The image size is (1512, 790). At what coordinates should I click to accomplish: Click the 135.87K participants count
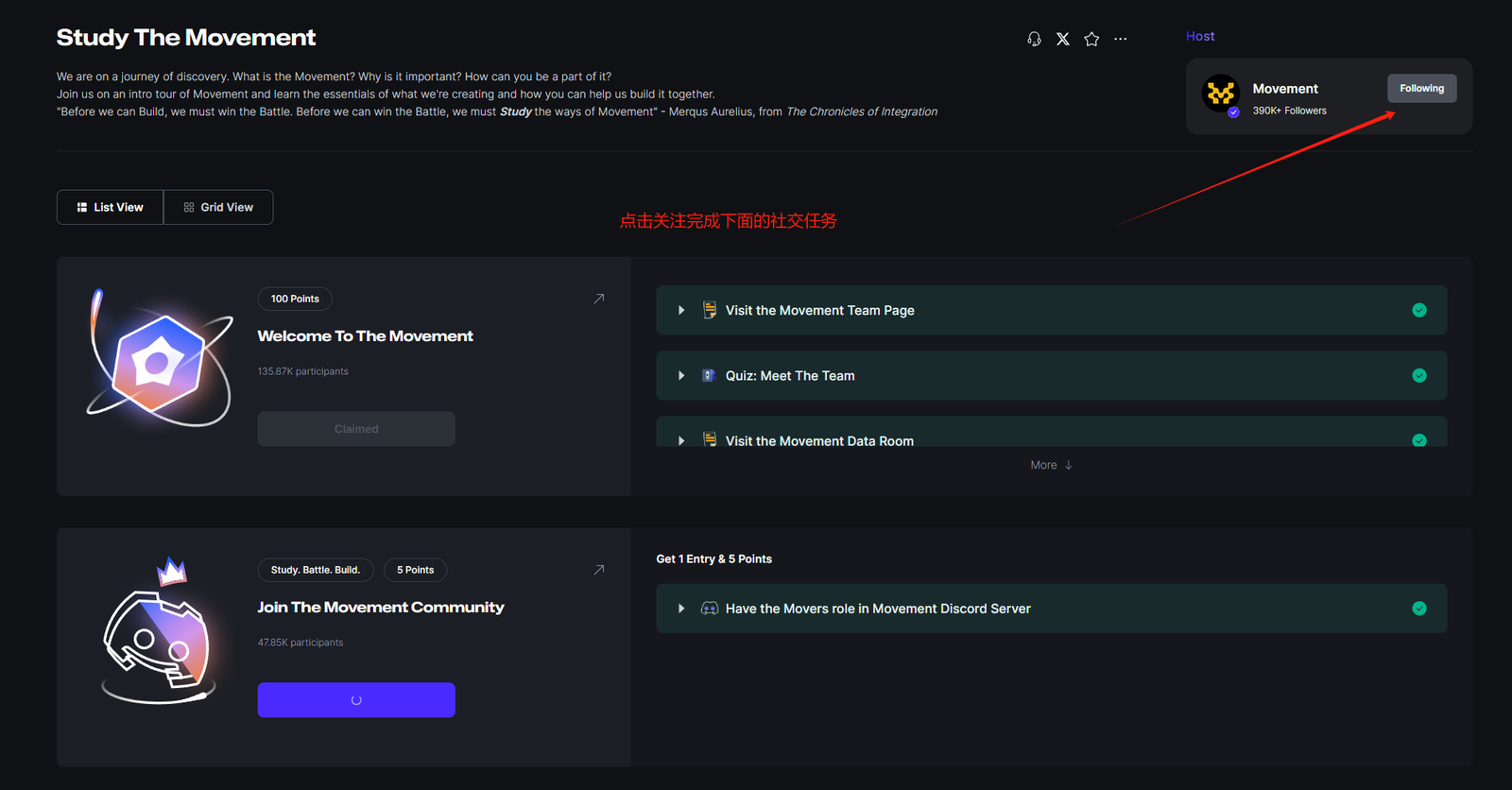click(303, 371)
